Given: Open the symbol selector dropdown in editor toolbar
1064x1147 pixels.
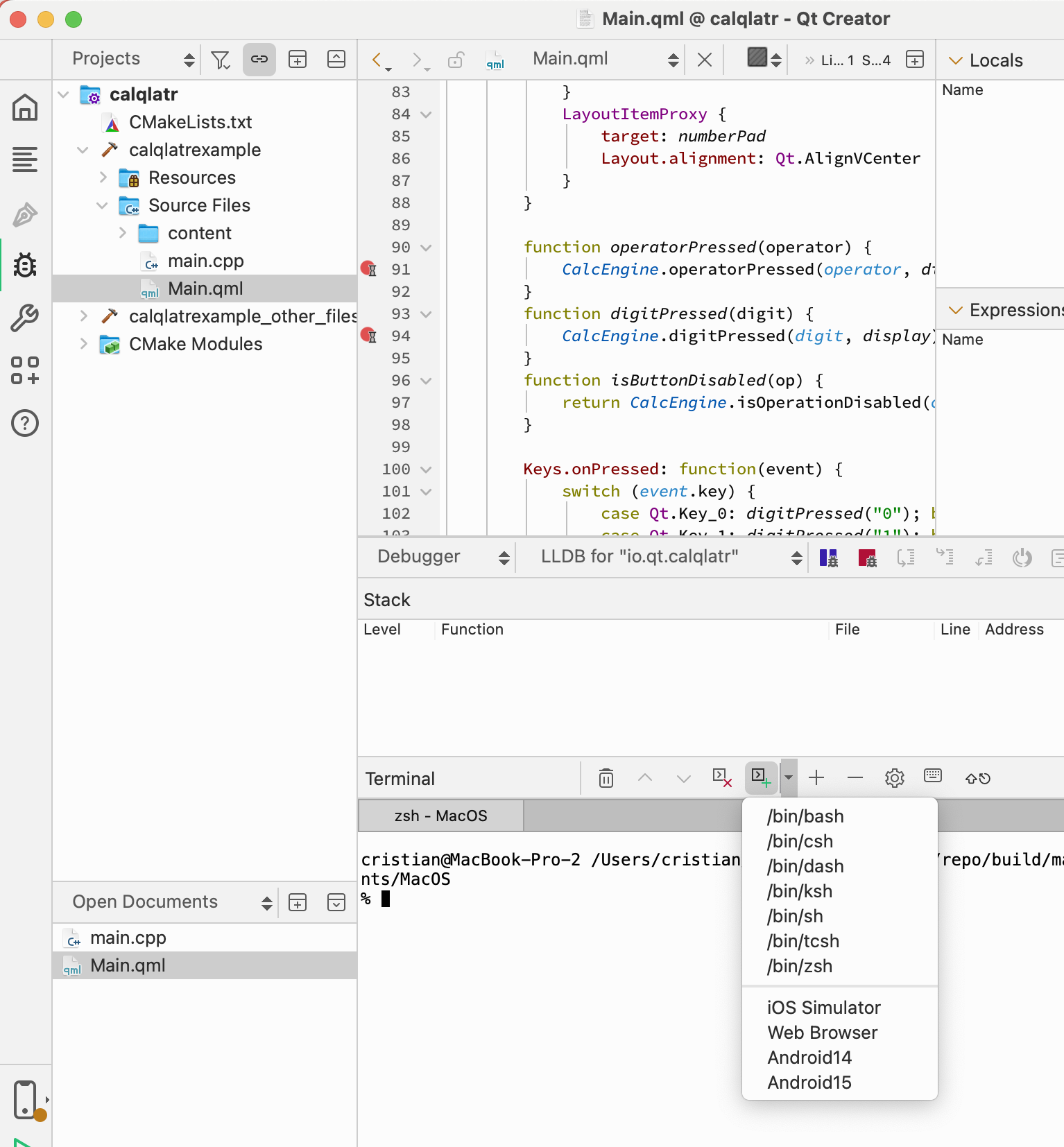Looking at the screenshot, I should [765, 58].
